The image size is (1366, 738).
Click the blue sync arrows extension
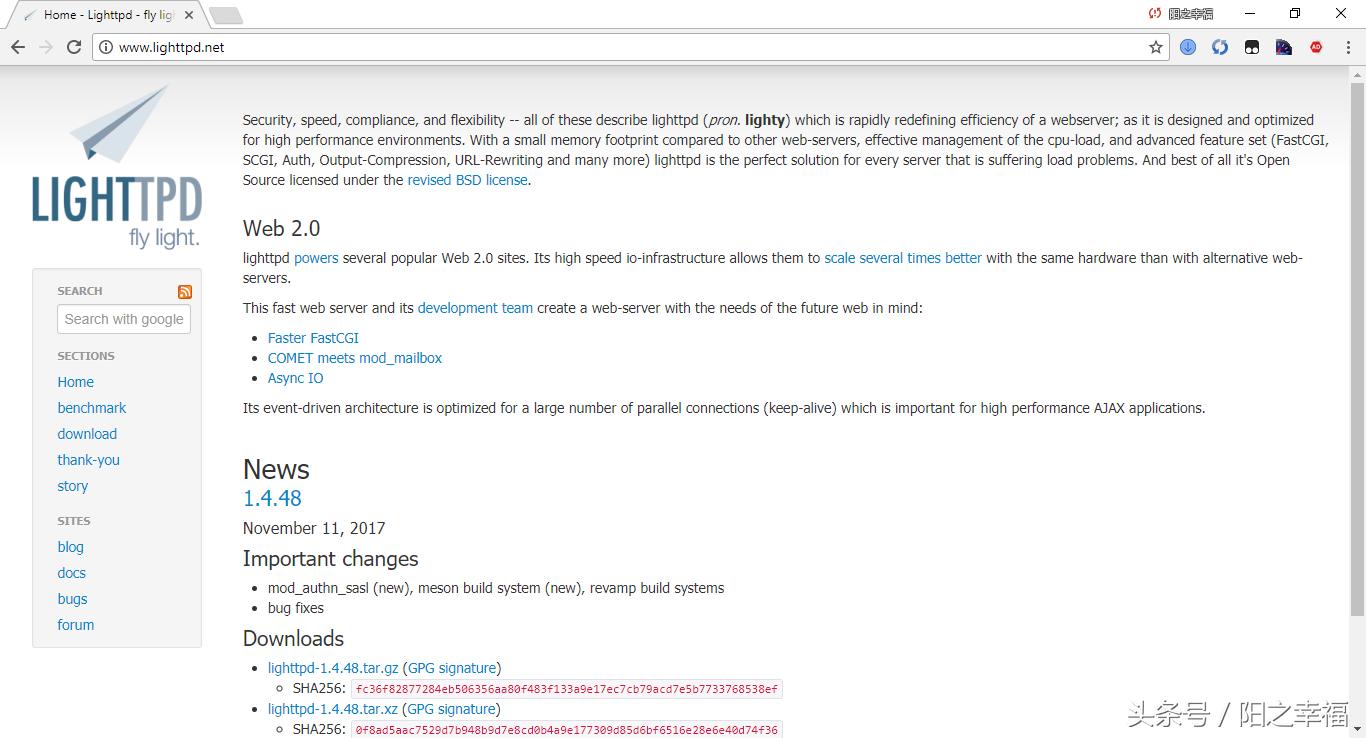(x=1220, y=47)
